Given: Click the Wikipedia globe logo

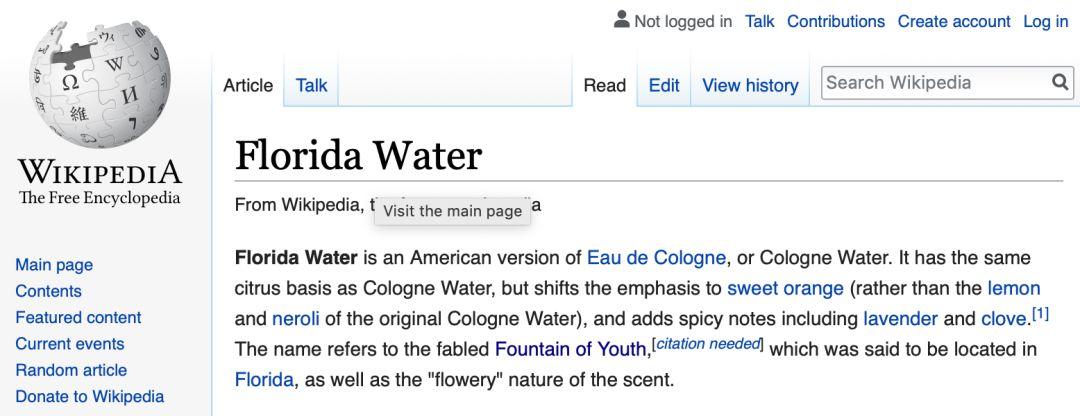Looking at the screenshot, I should point(100,88).
